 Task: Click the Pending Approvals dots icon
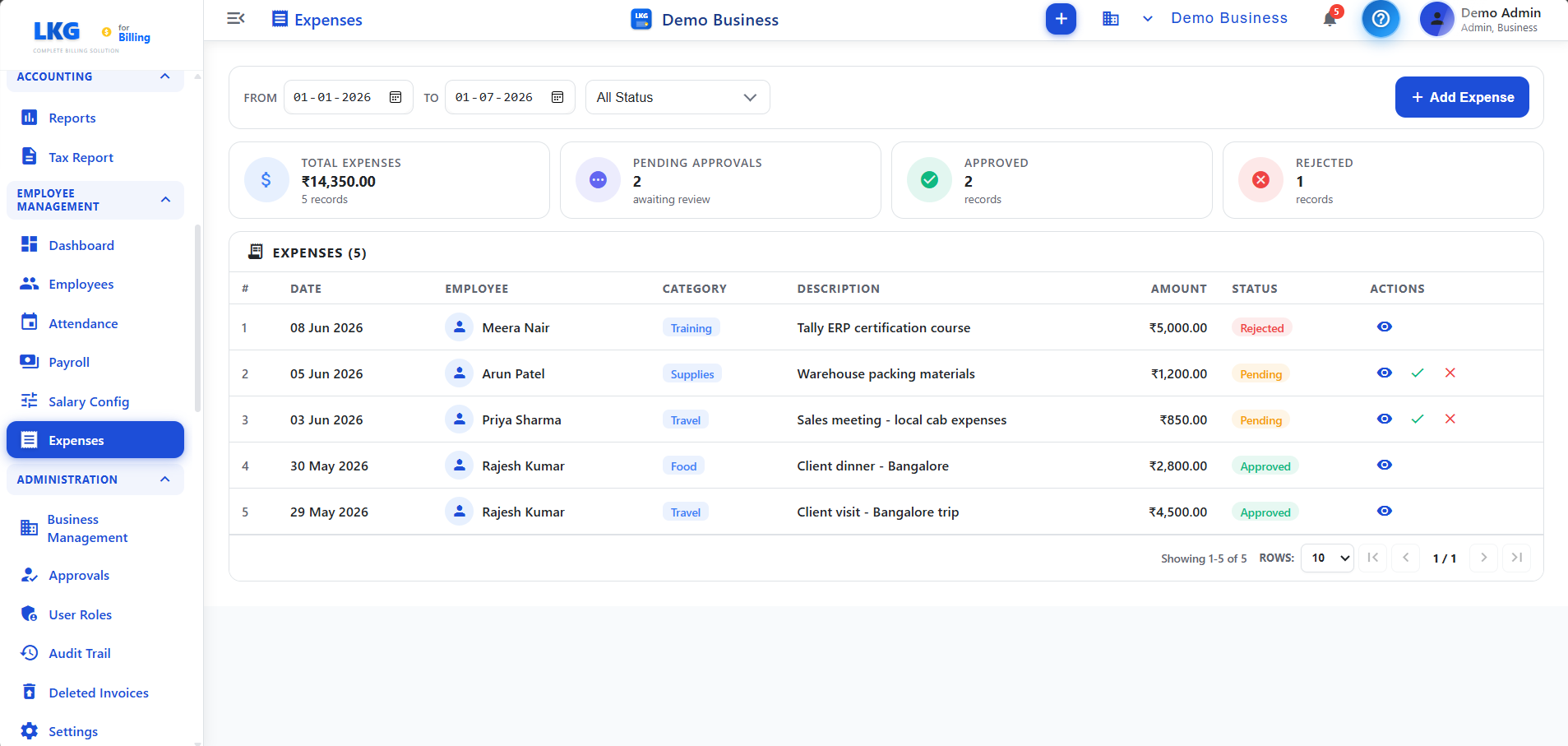click(599, 180)
